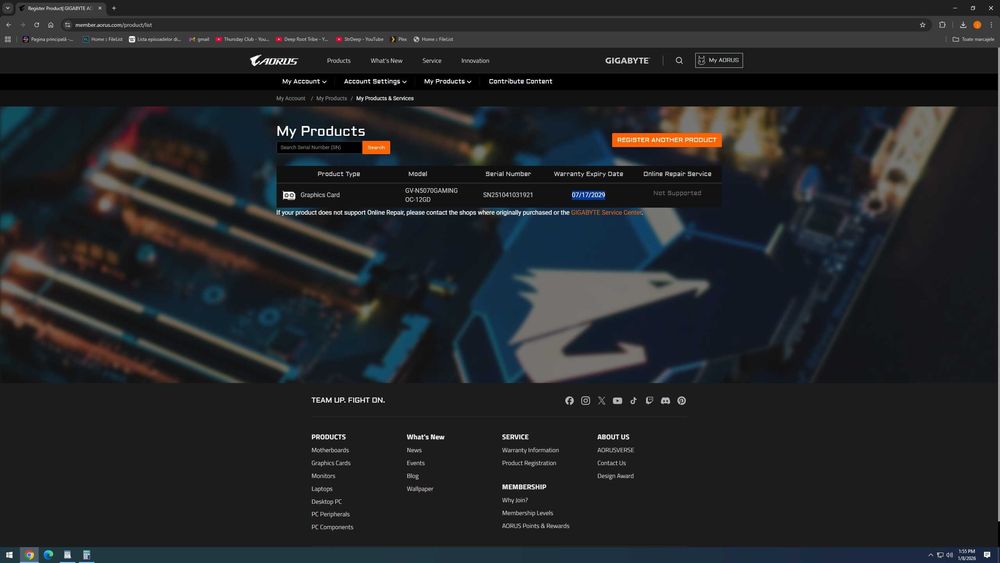
Task: Click the browser address bar URL
Action: click(114, 25)
